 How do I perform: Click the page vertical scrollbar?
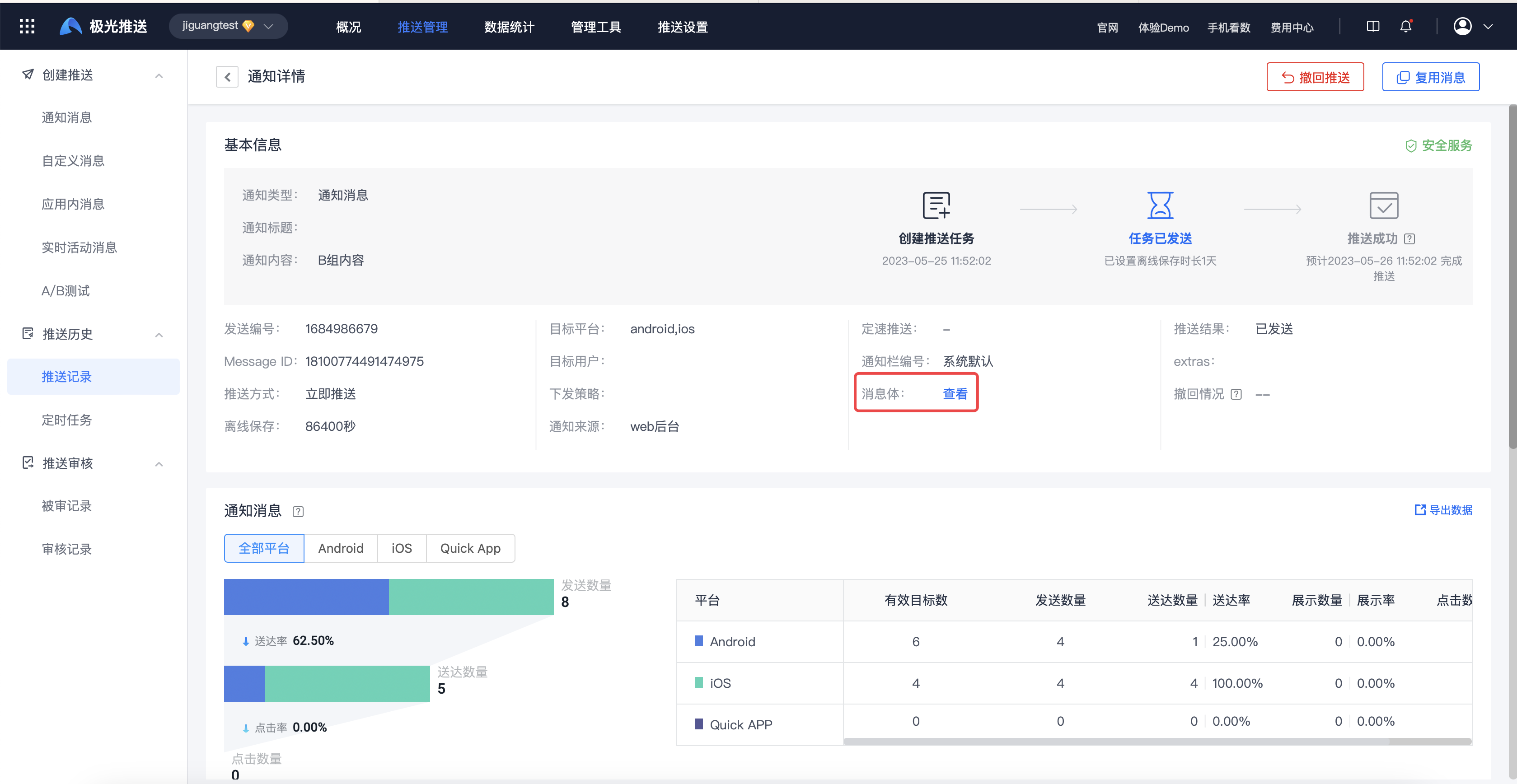point(1512,277)
